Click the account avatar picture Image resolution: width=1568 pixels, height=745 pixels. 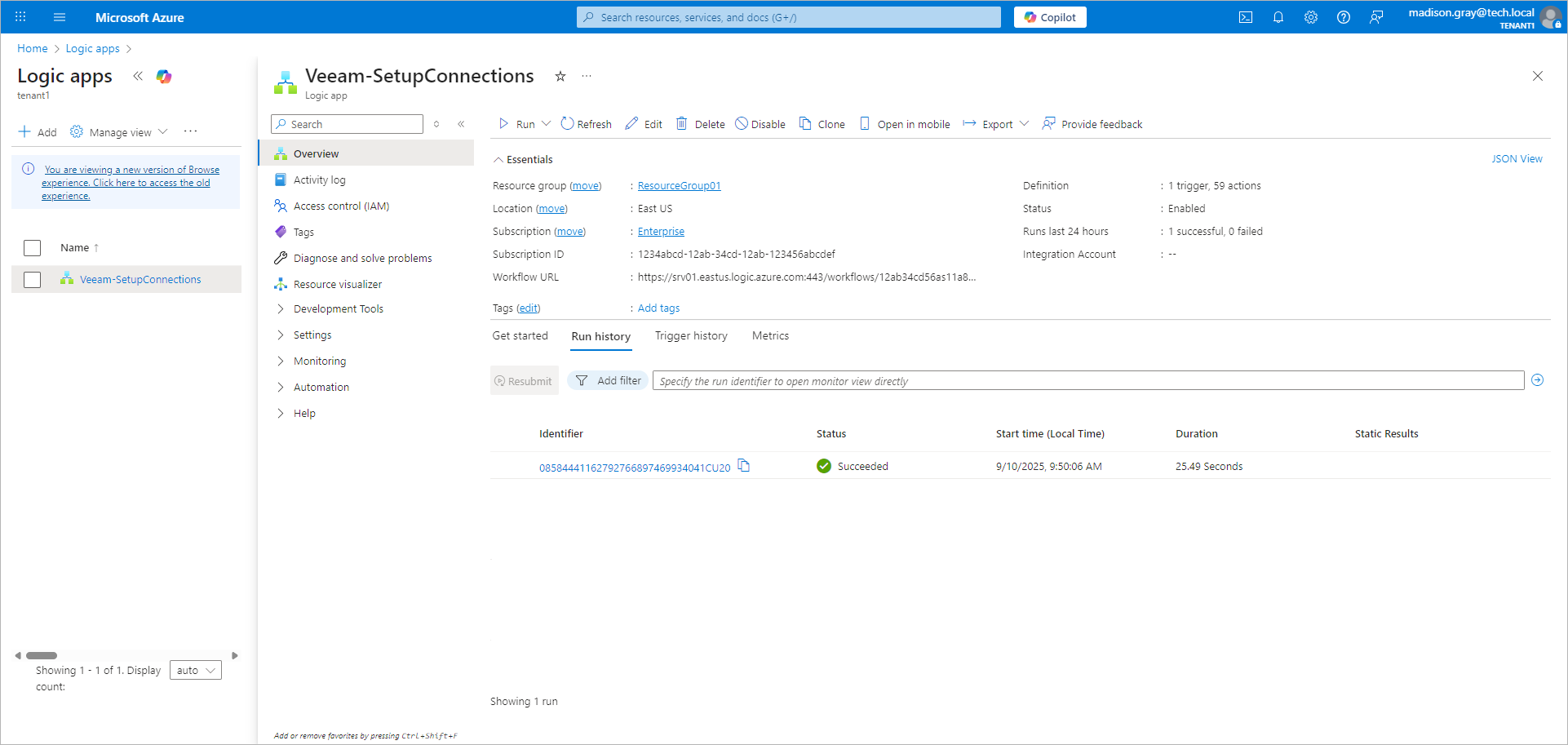click(x=1551, y=17)
